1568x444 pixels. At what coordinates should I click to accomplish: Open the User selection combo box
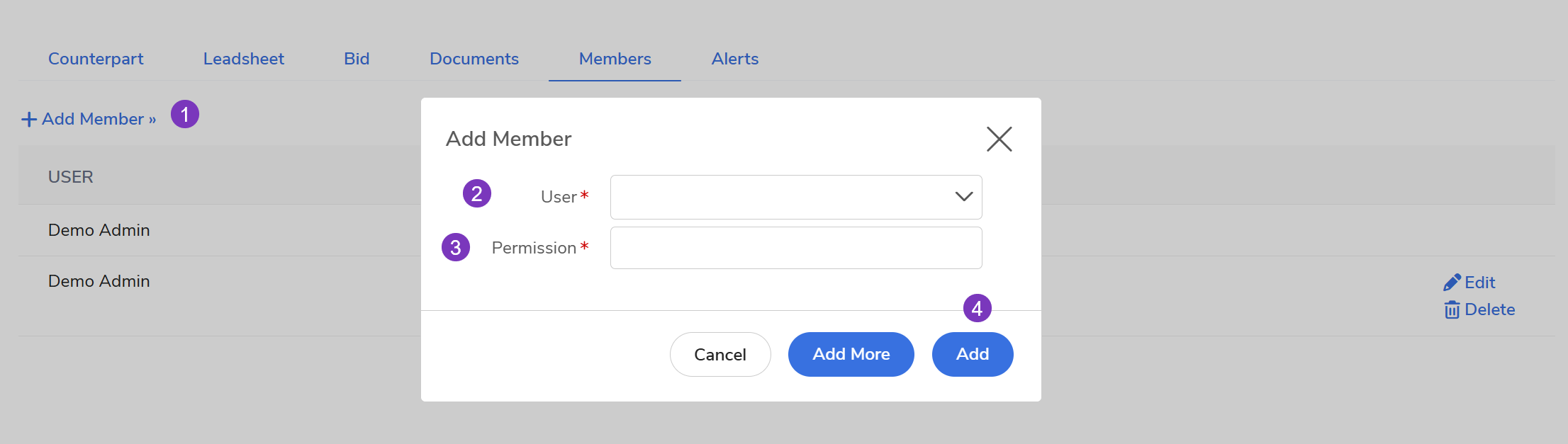[796, 197]
